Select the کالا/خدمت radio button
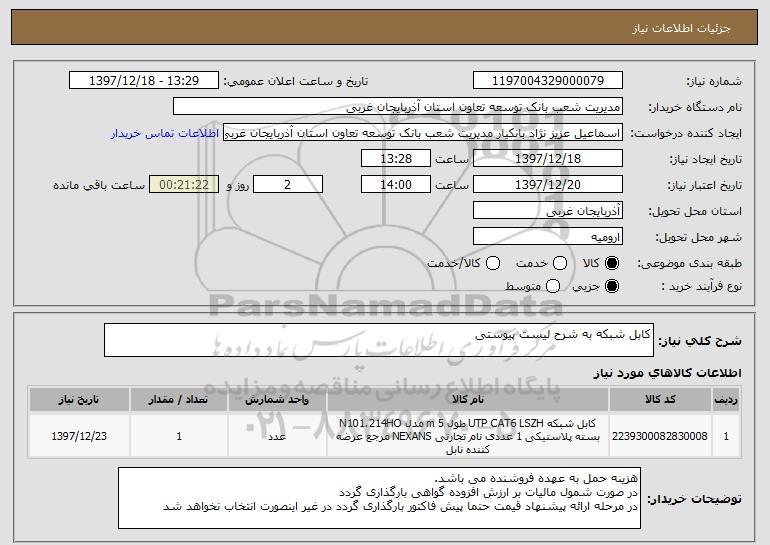Screen dimensions: 770x545 click(x=493, y=263)
